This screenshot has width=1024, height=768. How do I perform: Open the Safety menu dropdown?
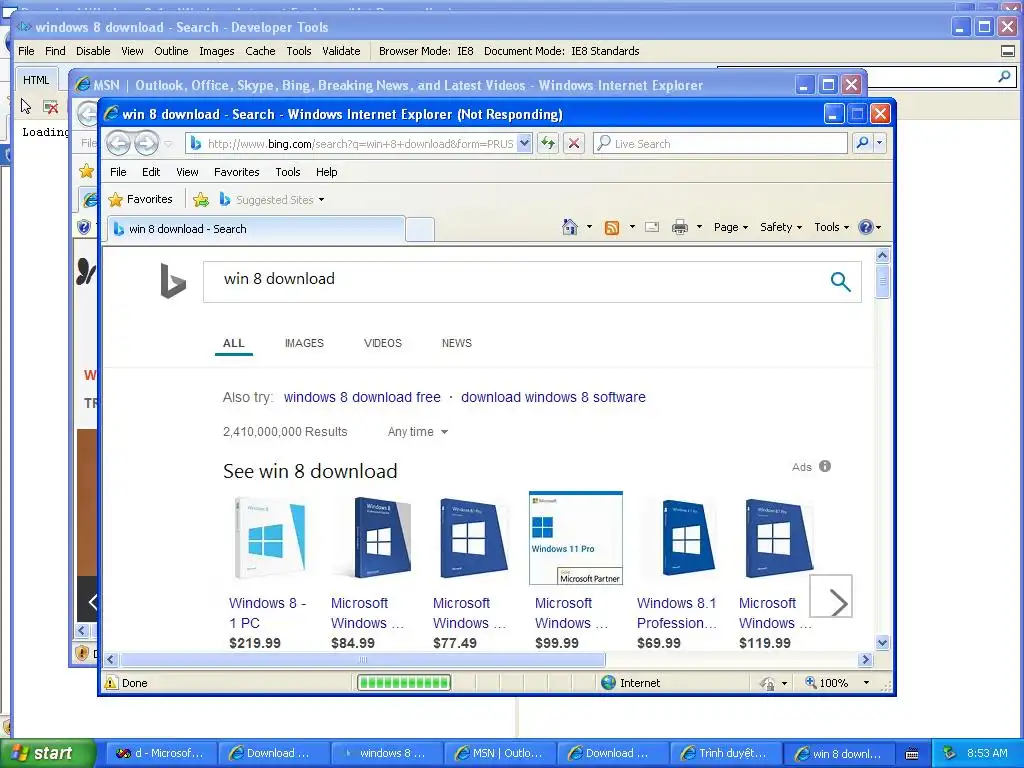[780, 227]
